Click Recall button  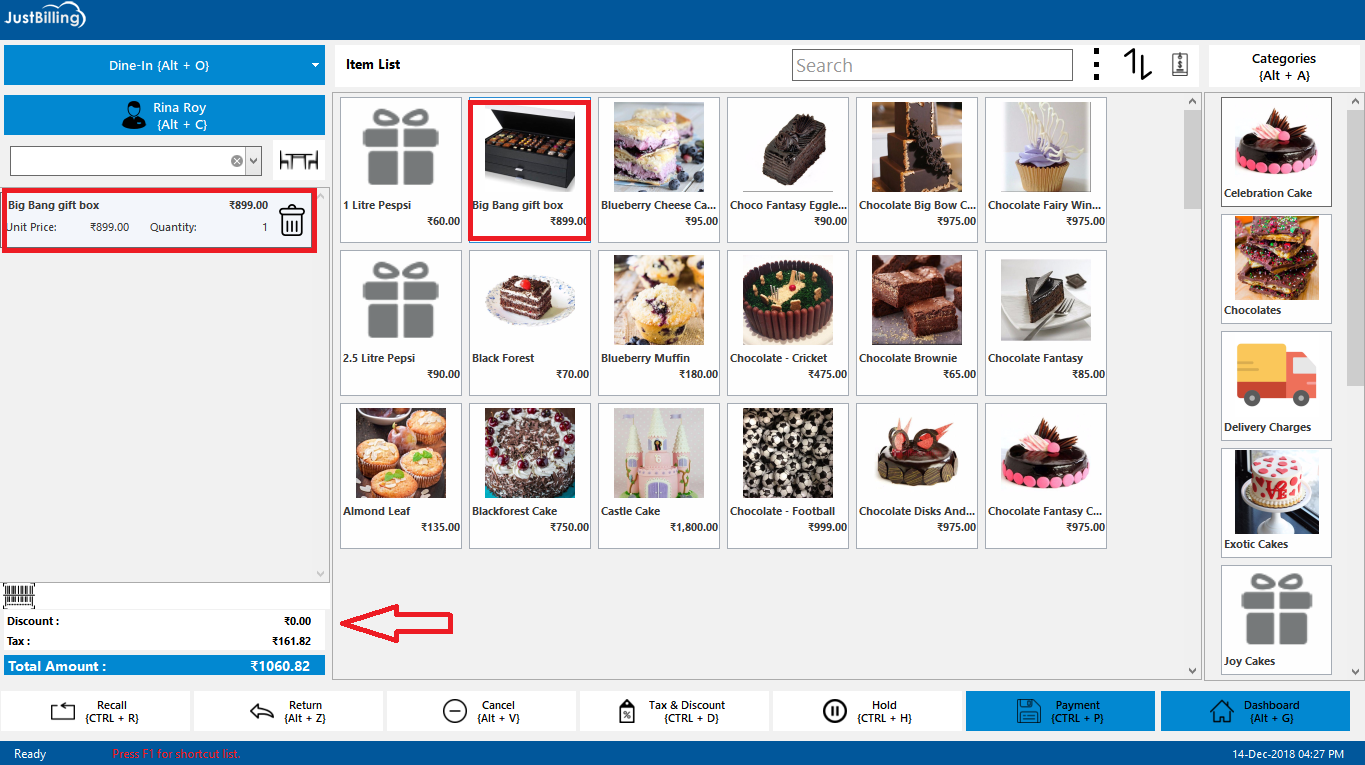95,711
